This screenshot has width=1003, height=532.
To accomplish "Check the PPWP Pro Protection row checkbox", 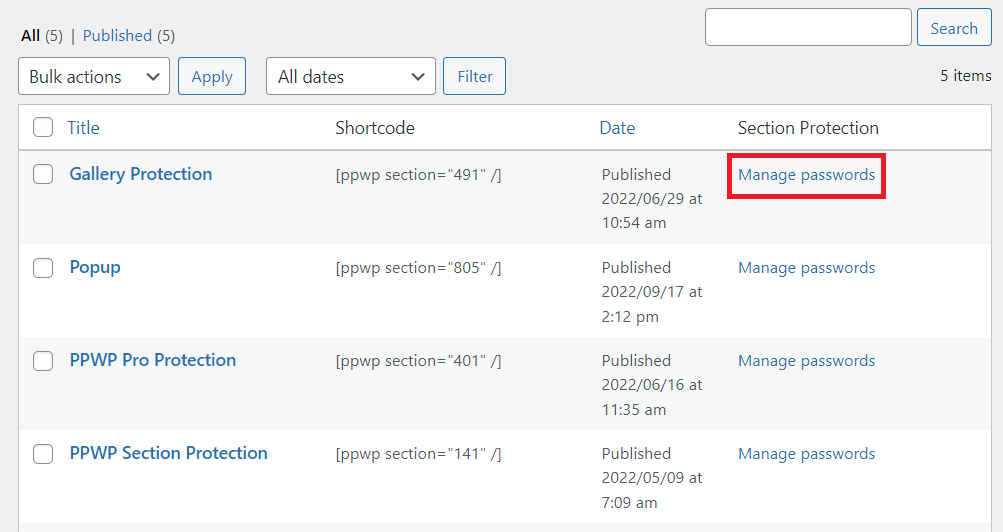I will pos(43,361).
